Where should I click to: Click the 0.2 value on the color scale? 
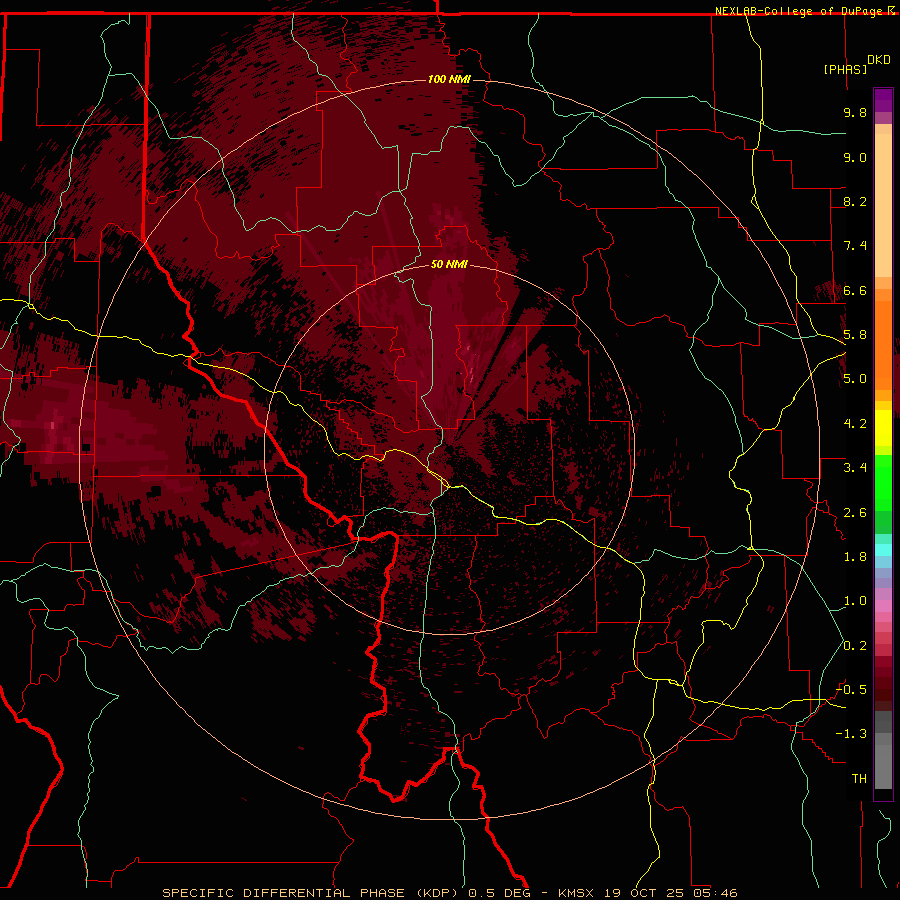point(855,646)
